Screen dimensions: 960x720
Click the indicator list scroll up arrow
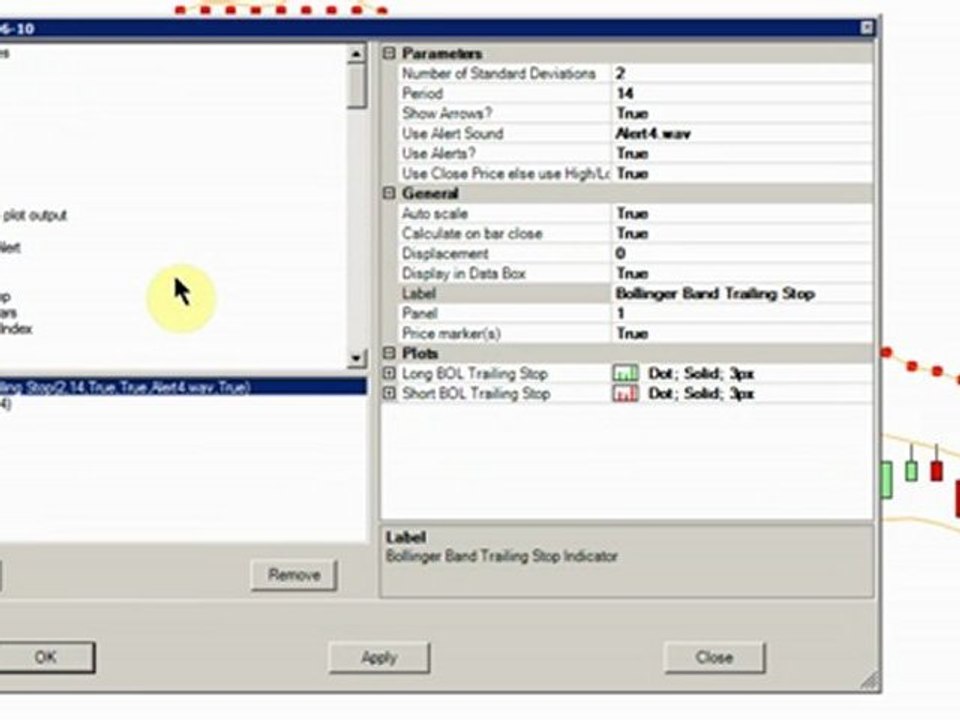[356, 54]
